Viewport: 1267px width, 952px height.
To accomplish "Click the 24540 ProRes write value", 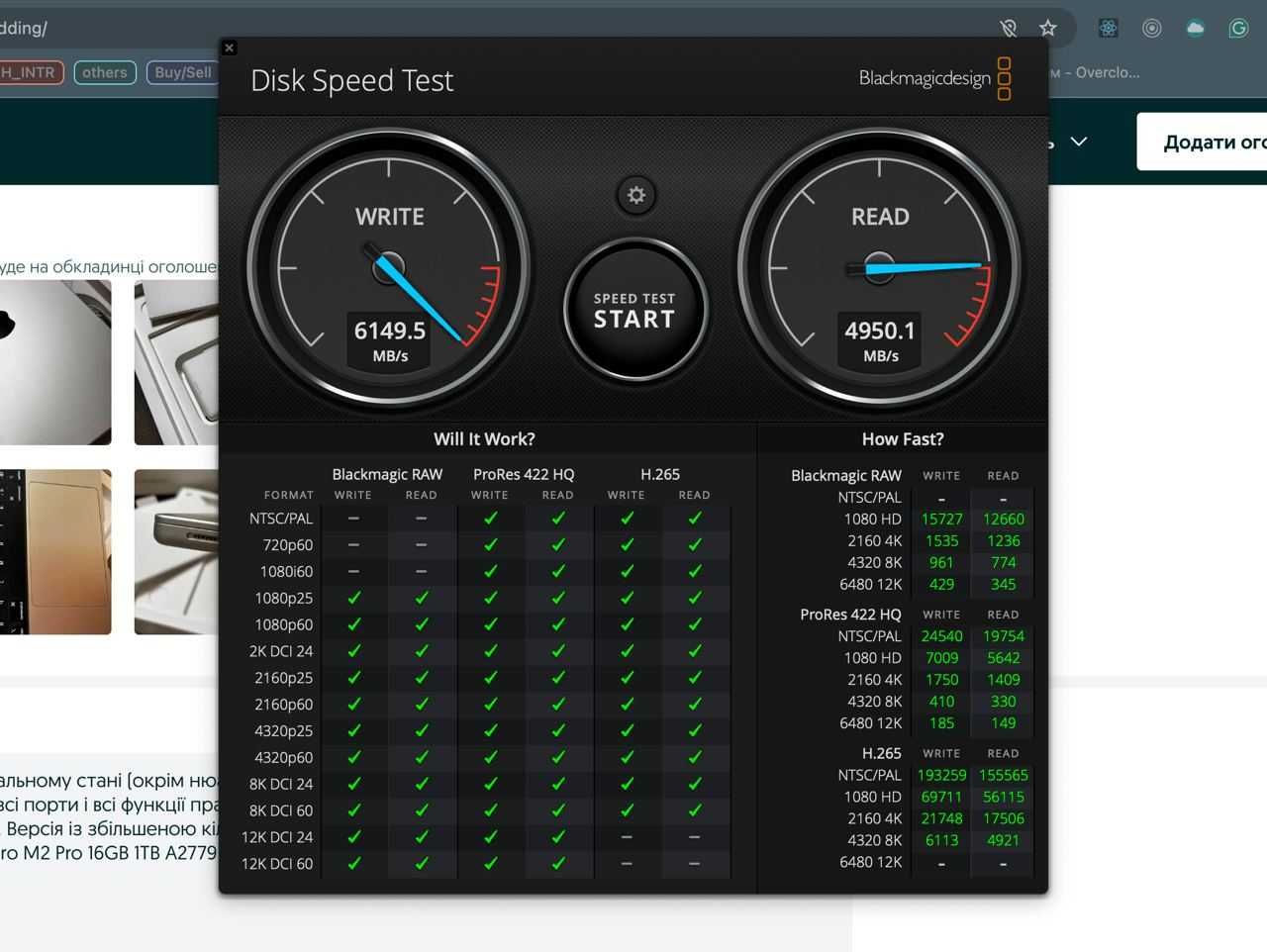I will point(941,636).
